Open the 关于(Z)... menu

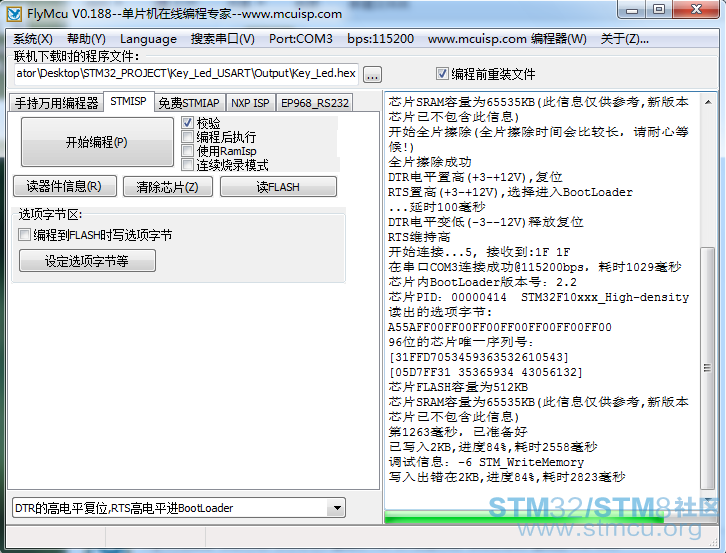624,39
